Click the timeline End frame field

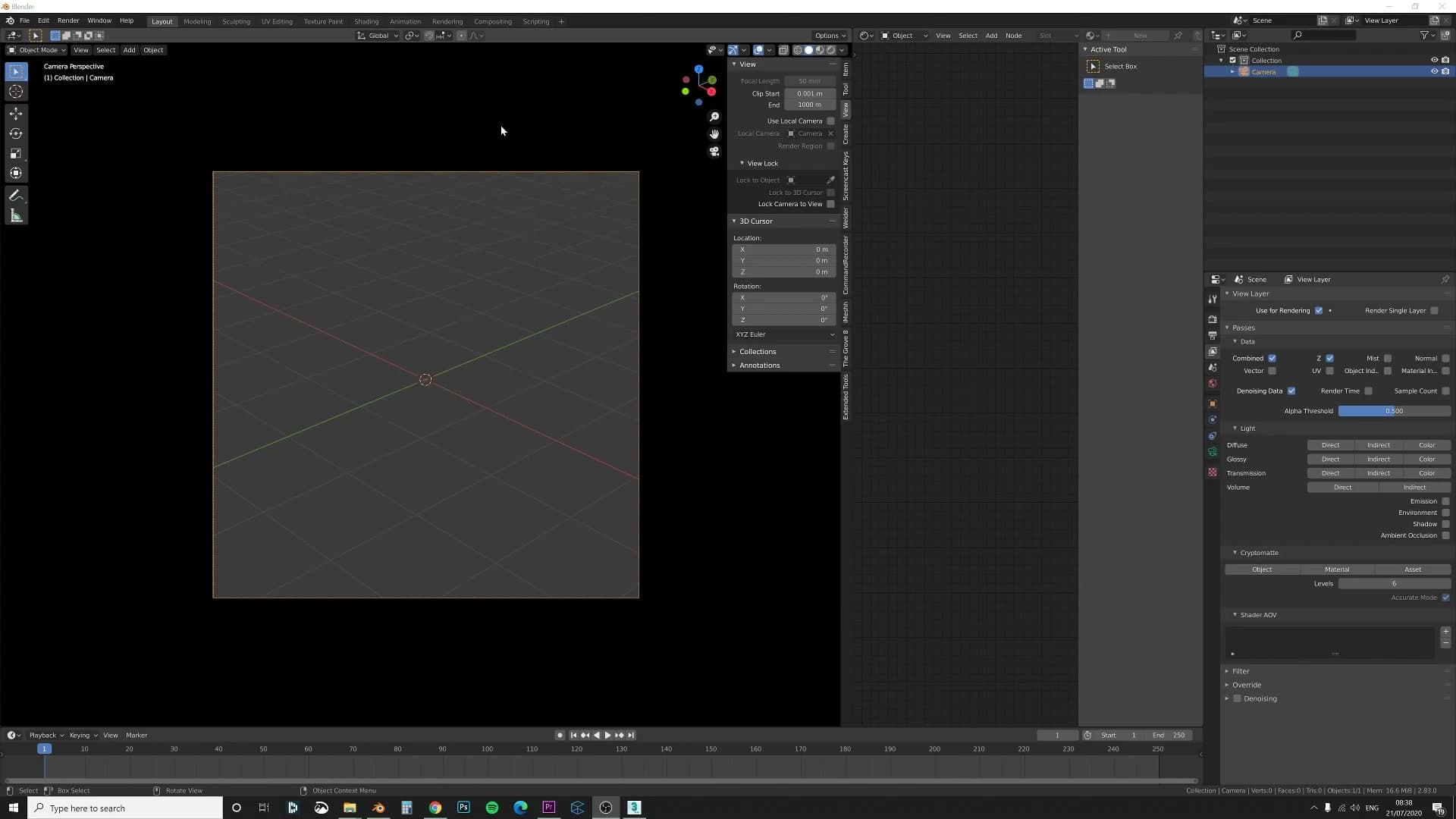pos(1170,736)
